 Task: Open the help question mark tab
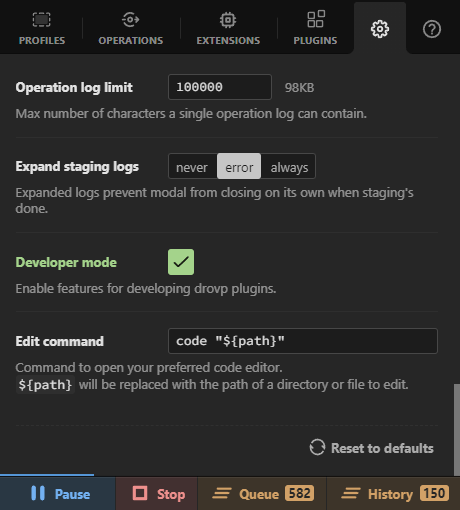pyautogui.click(x=432, y=29)
